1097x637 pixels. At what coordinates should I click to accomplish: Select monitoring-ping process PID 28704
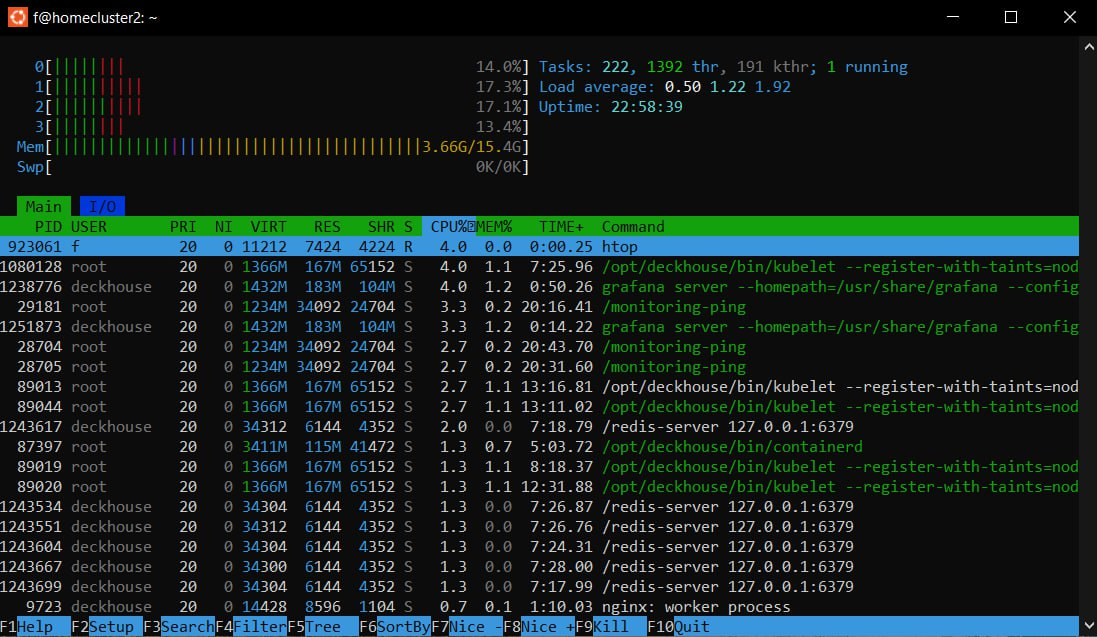click(x=539, y=346)
